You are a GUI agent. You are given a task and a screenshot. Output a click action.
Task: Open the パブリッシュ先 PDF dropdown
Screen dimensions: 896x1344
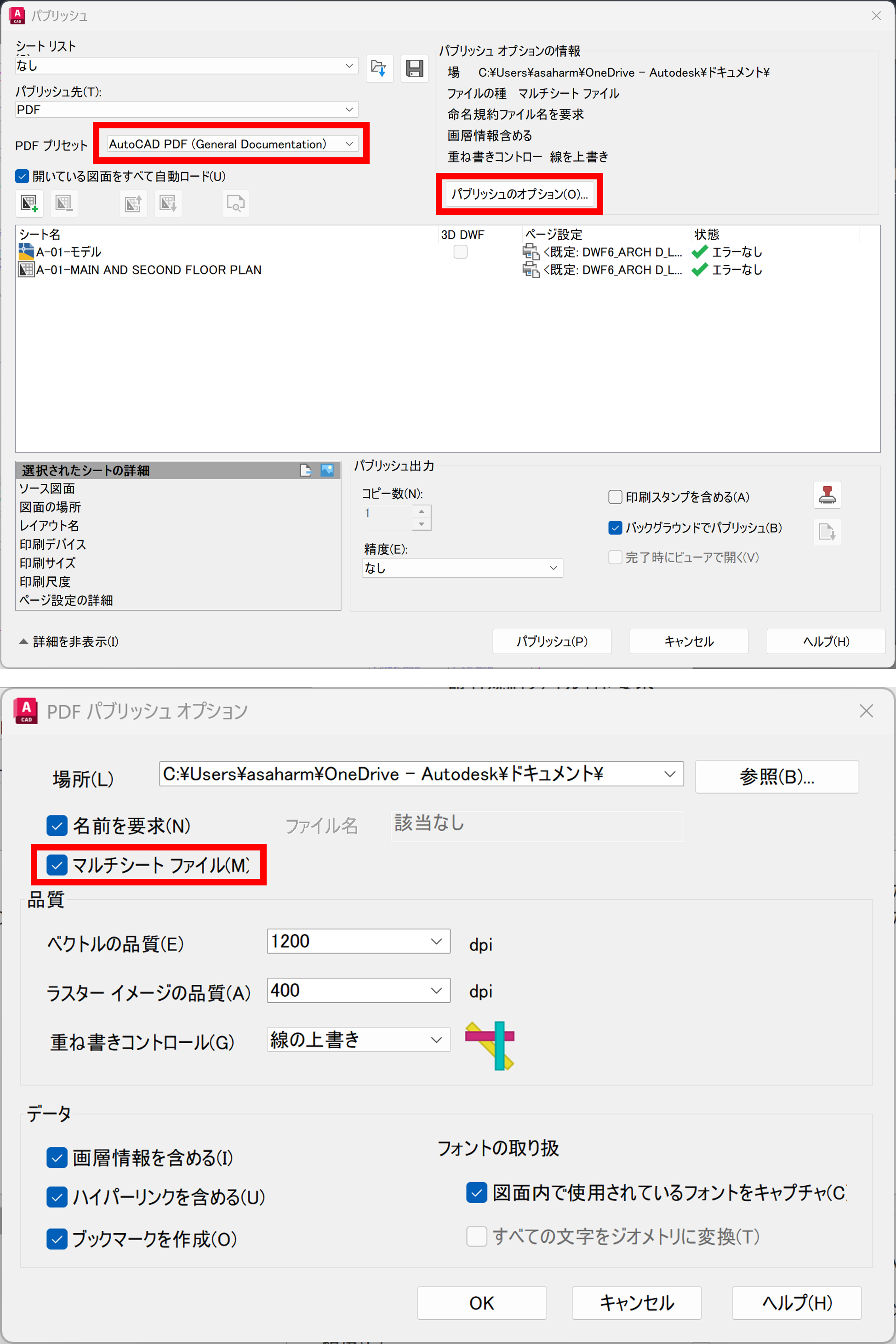(x=187, y=110)
